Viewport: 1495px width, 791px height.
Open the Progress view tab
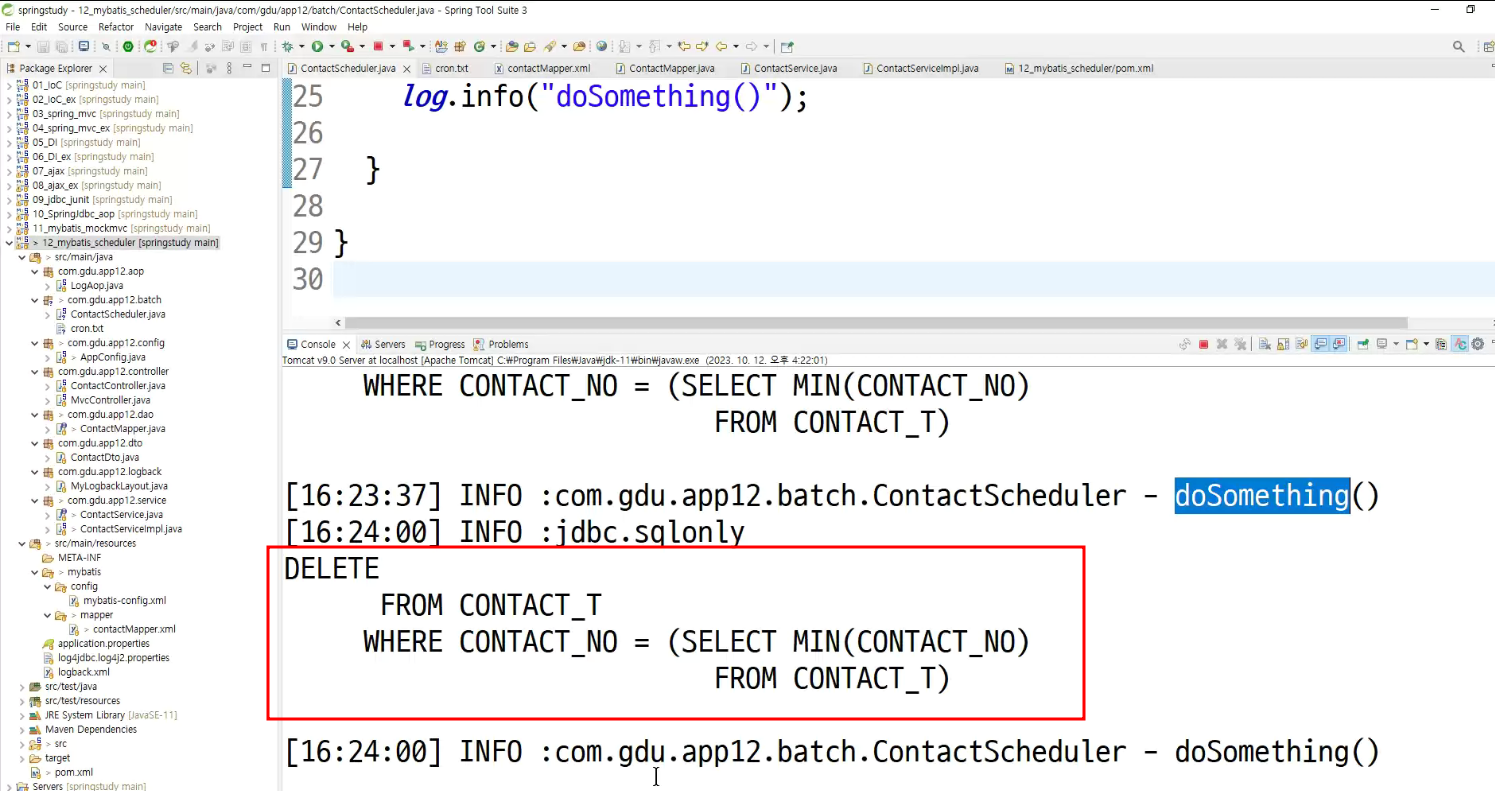tap(440, 344)
